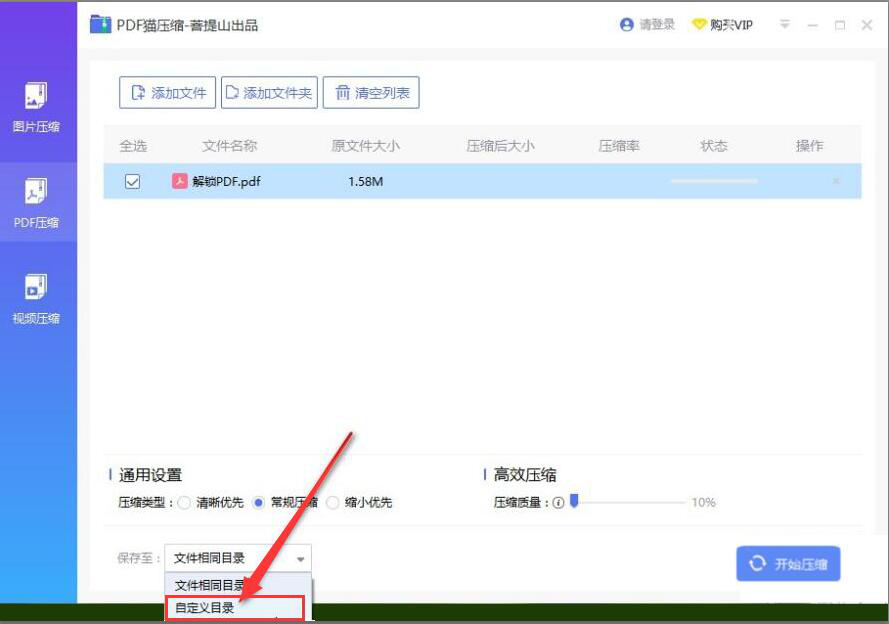Choose 自定义目录 from the dropdown list
This screenshot has height=624, width=889.
click(x=235, y=608)
